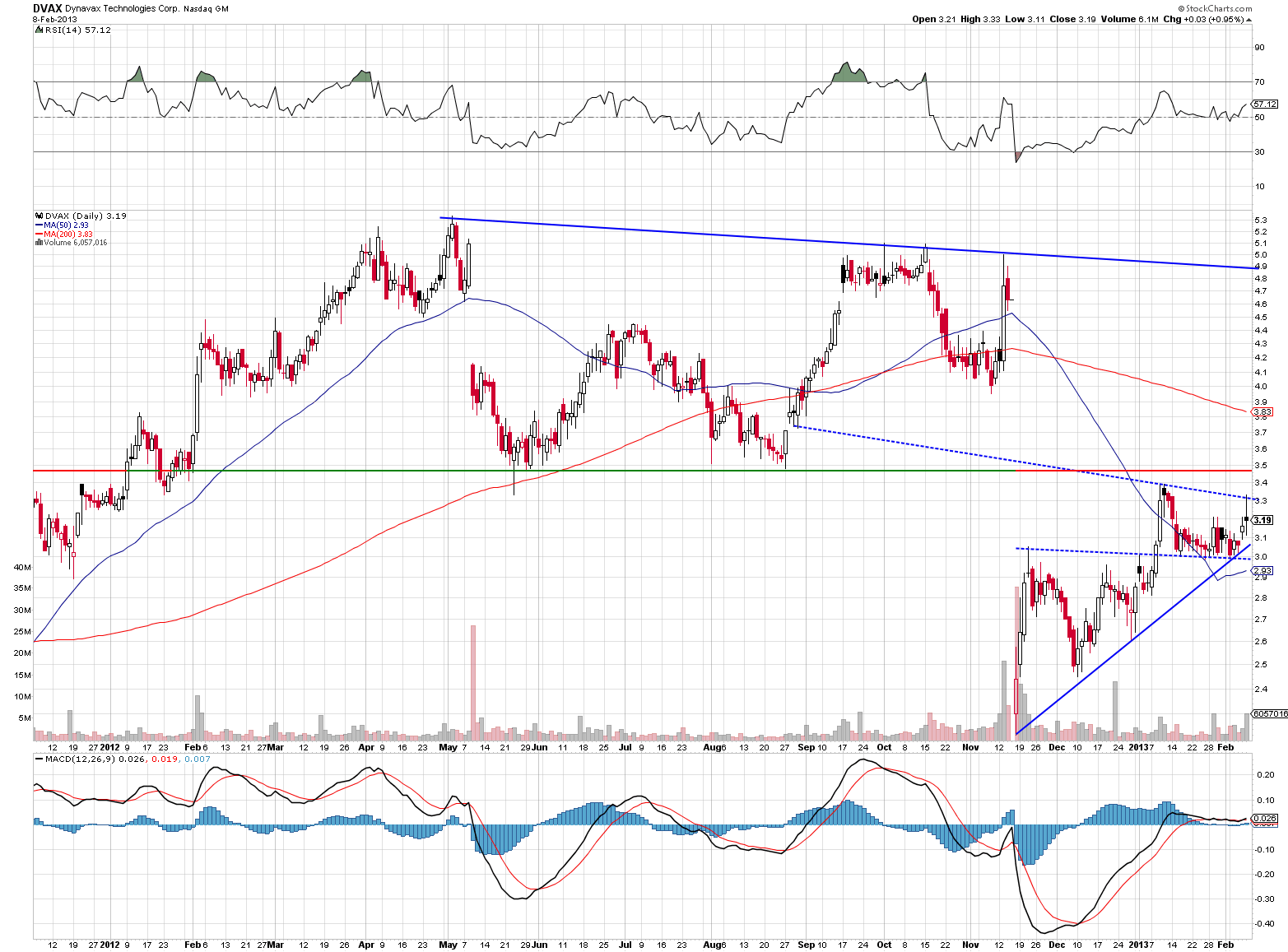Click the 0.026 MACD value tag on right
Image resolution: width=1288 pixels, height=952 pixels.
tap(1263, 818)
